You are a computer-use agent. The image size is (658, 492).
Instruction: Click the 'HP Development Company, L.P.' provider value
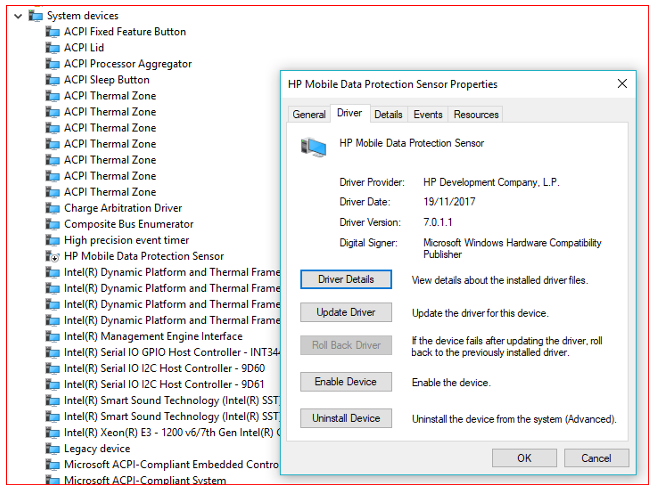[491, 183]
